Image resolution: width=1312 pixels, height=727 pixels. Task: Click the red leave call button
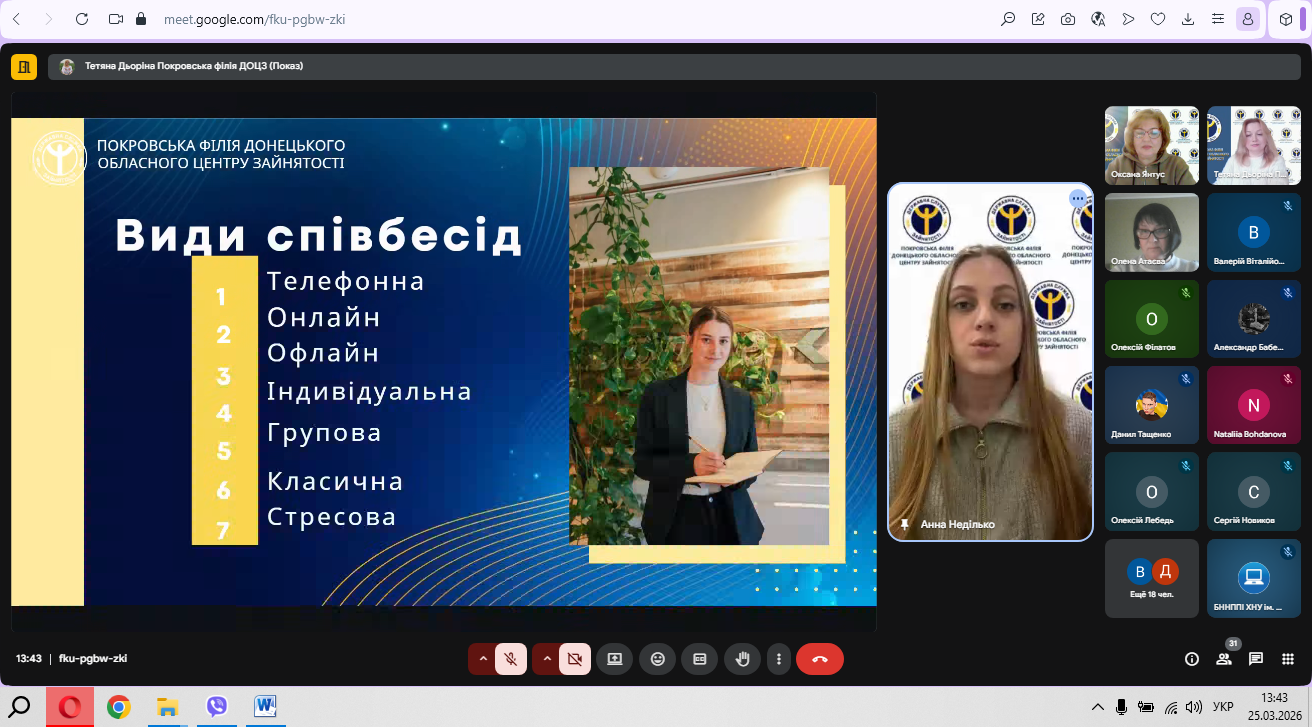tap(820, 659)
